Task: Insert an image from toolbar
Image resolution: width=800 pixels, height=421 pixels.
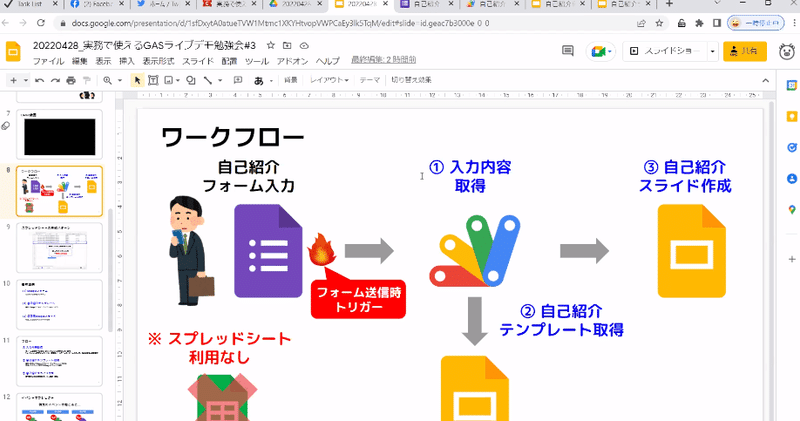Action: click(168, 80)
